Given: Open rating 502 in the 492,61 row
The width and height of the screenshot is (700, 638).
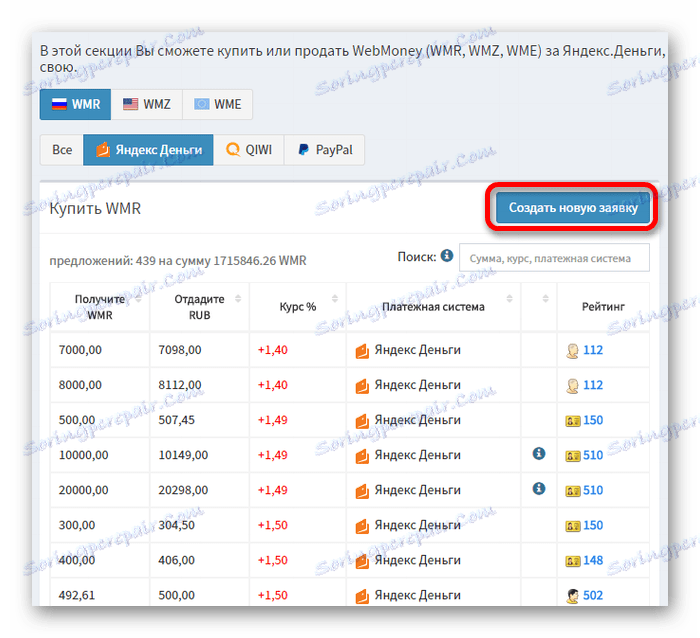Looking at the screenshot, I should pos(593,596).
